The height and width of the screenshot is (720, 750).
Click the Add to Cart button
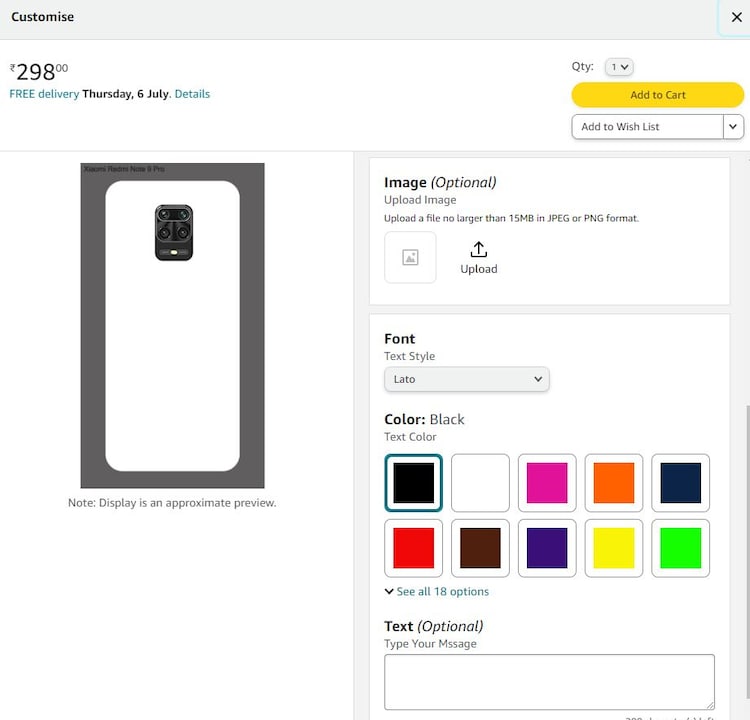click(x=657, y=95)
